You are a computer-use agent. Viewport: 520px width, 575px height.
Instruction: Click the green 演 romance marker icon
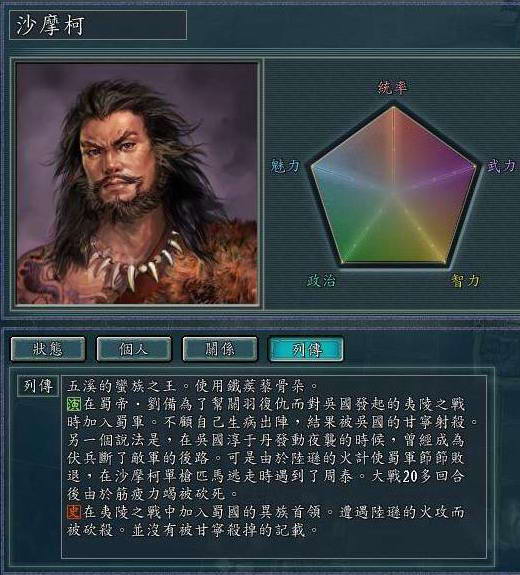click(x=74, y=404)
